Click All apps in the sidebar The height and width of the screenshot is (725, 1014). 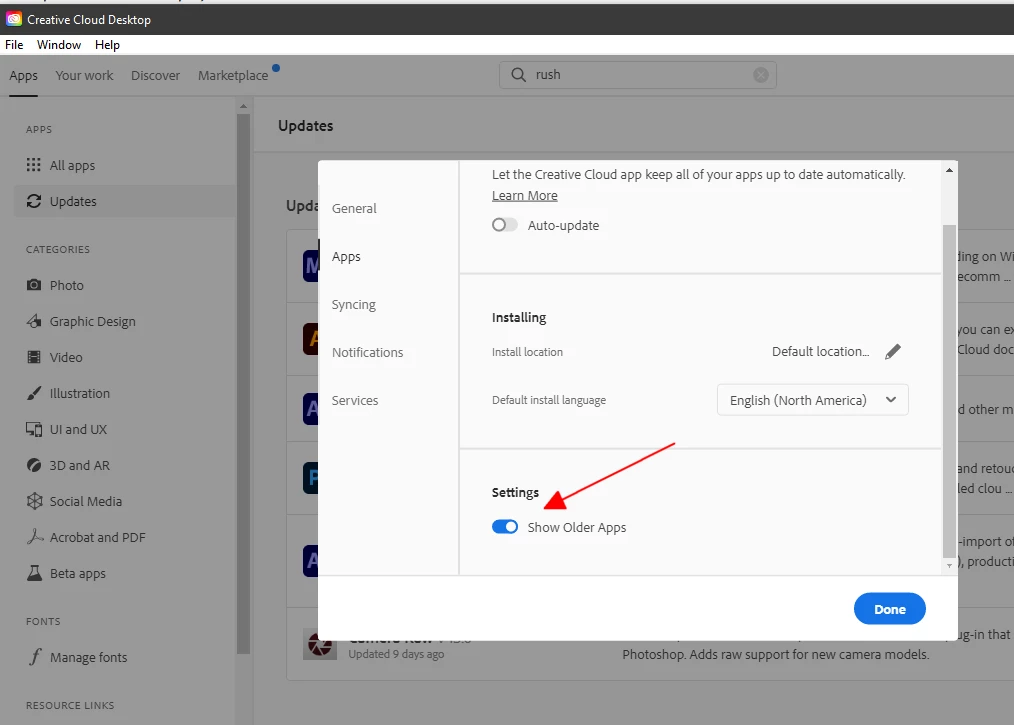pos(72,166)
